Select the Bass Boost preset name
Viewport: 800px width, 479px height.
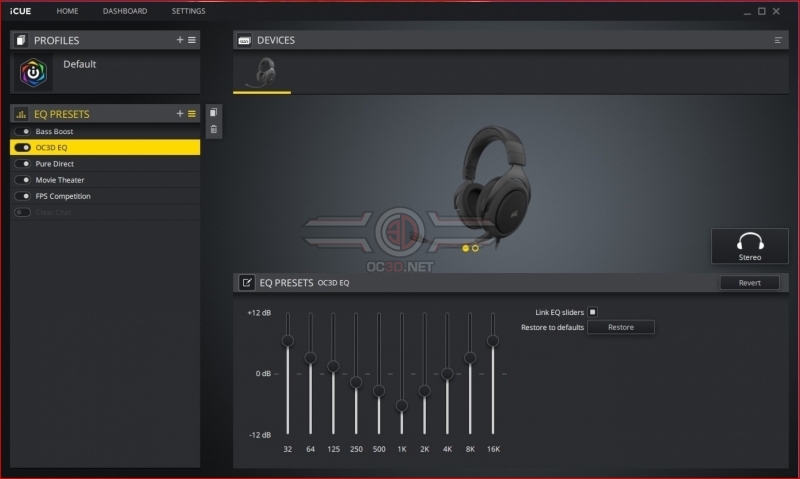pyautogui.click(x=54, y=132)
